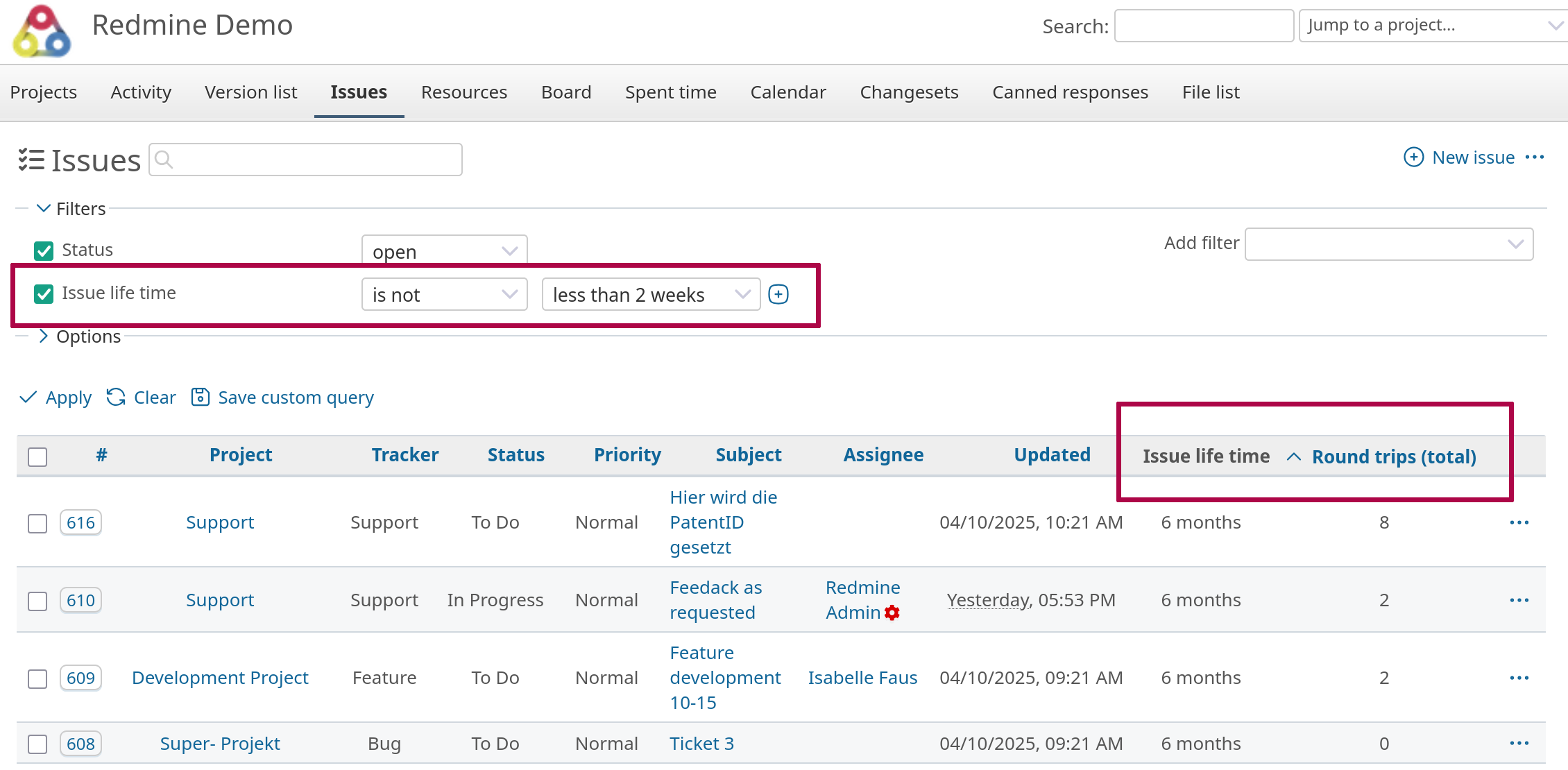The image size is (1568, 770).
Task: Uncheck the Issue life time filter checkbox
Action: tap(44, 294)
